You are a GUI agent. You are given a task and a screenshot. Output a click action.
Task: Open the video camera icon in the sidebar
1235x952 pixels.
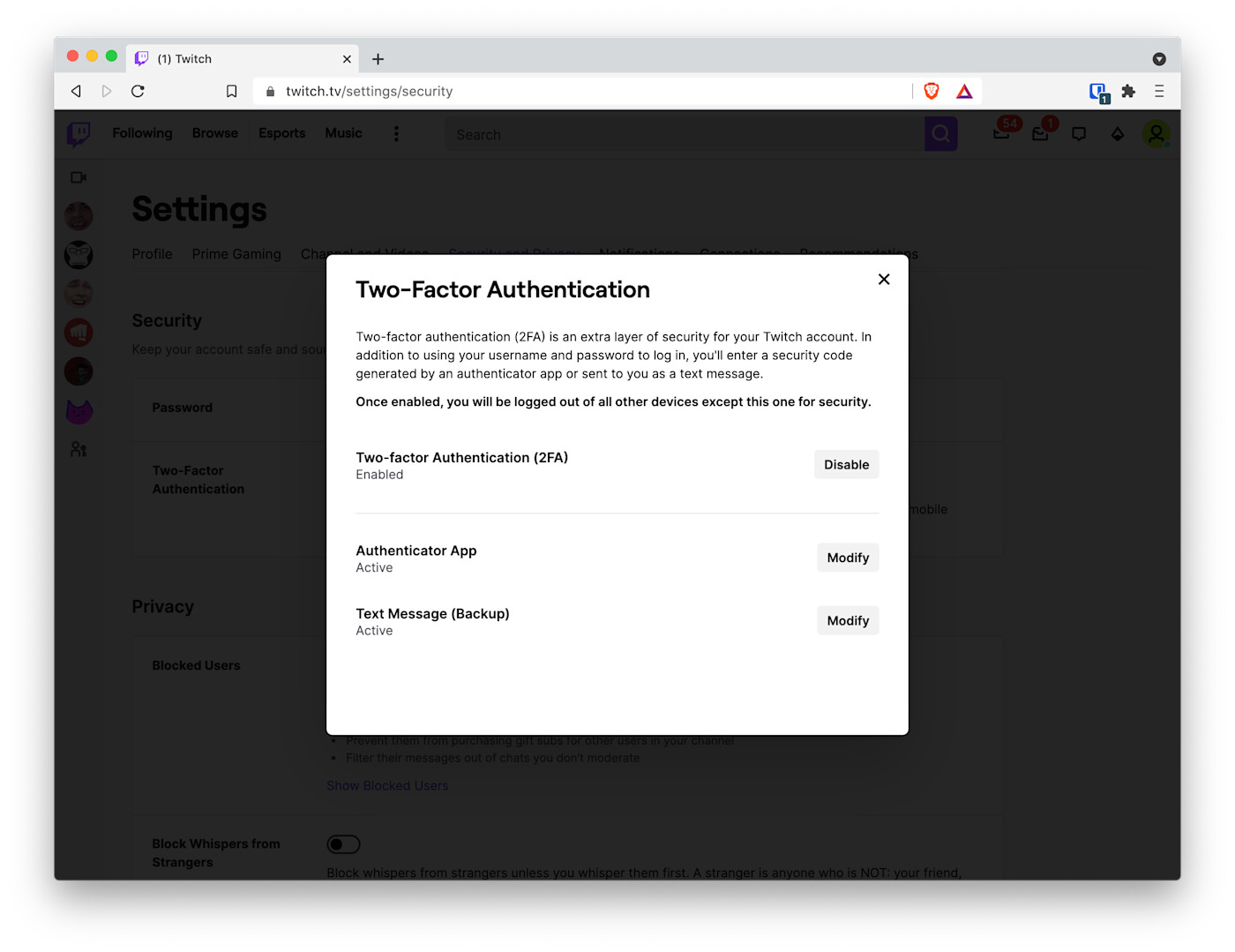click(x=78, y=176)
